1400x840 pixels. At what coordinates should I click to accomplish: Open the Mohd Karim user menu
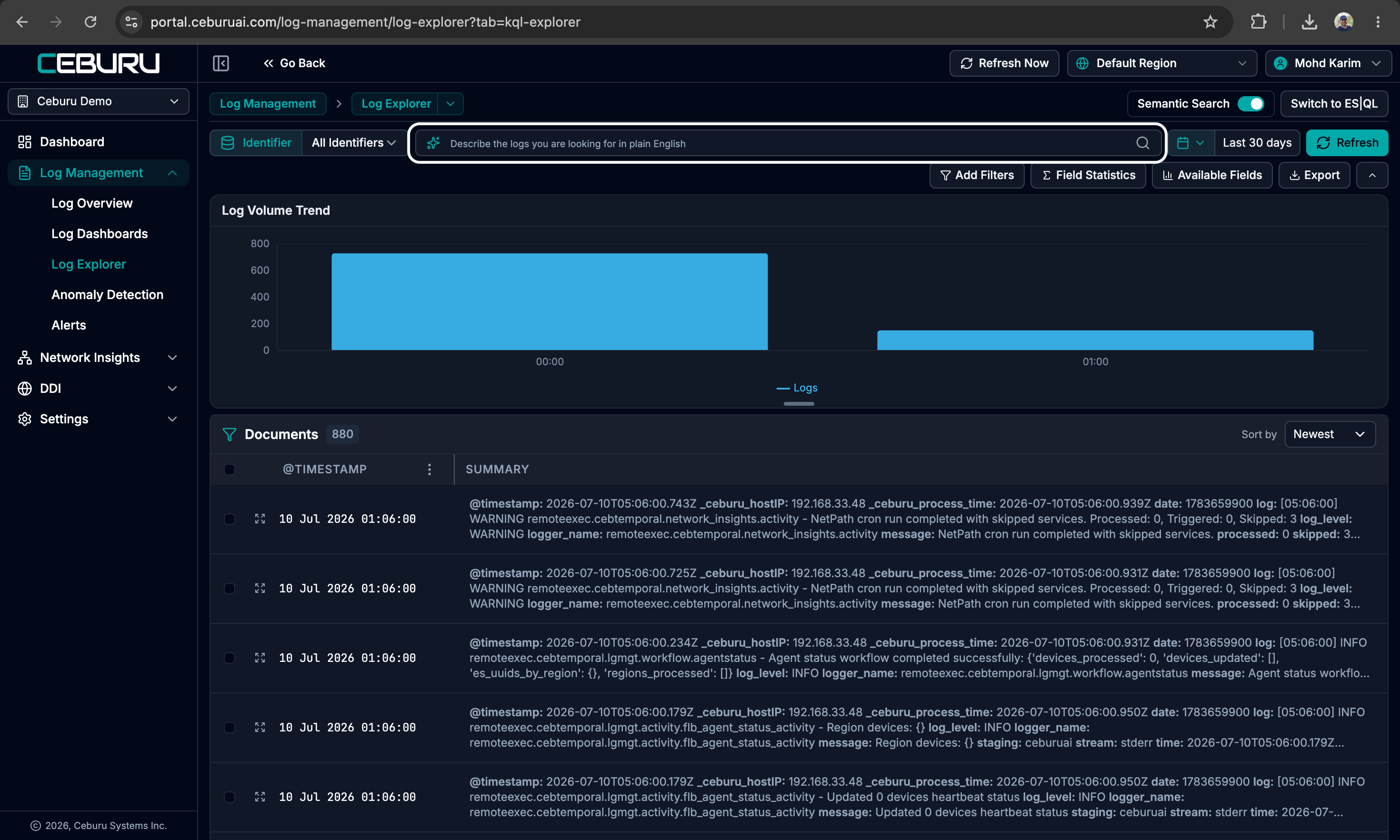point(1328,63)
